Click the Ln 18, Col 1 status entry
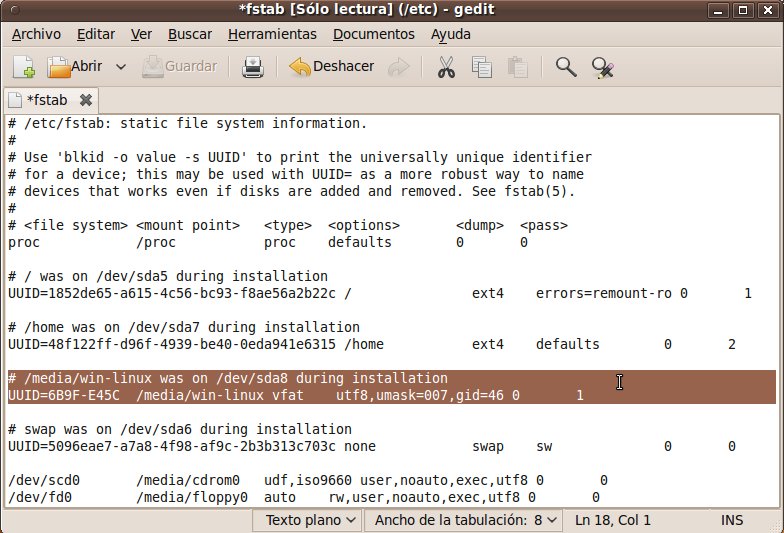The image size is (784, 533). (613, 520)
